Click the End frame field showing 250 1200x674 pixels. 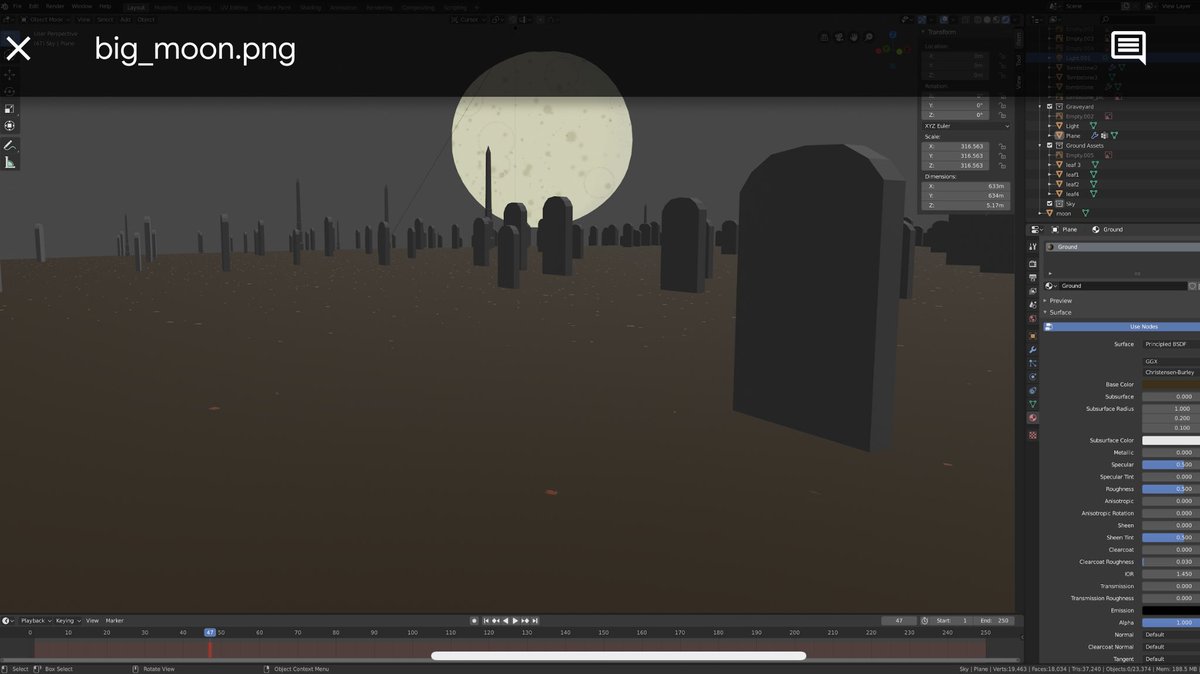(x=995, y=621)
